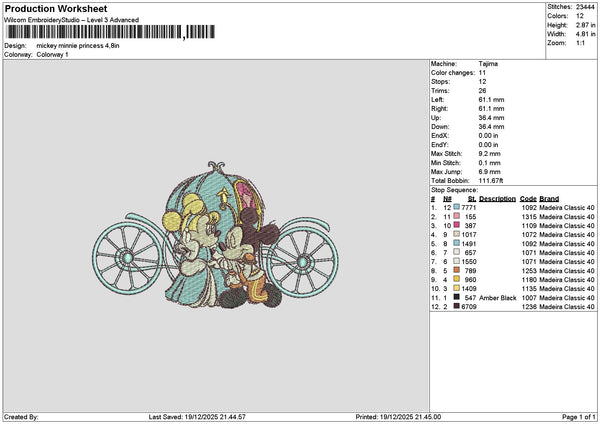Viewport: 600px width, 424px height.
Task: Select the off-white swatch for 657 stitches
Action: coord(457,253)
